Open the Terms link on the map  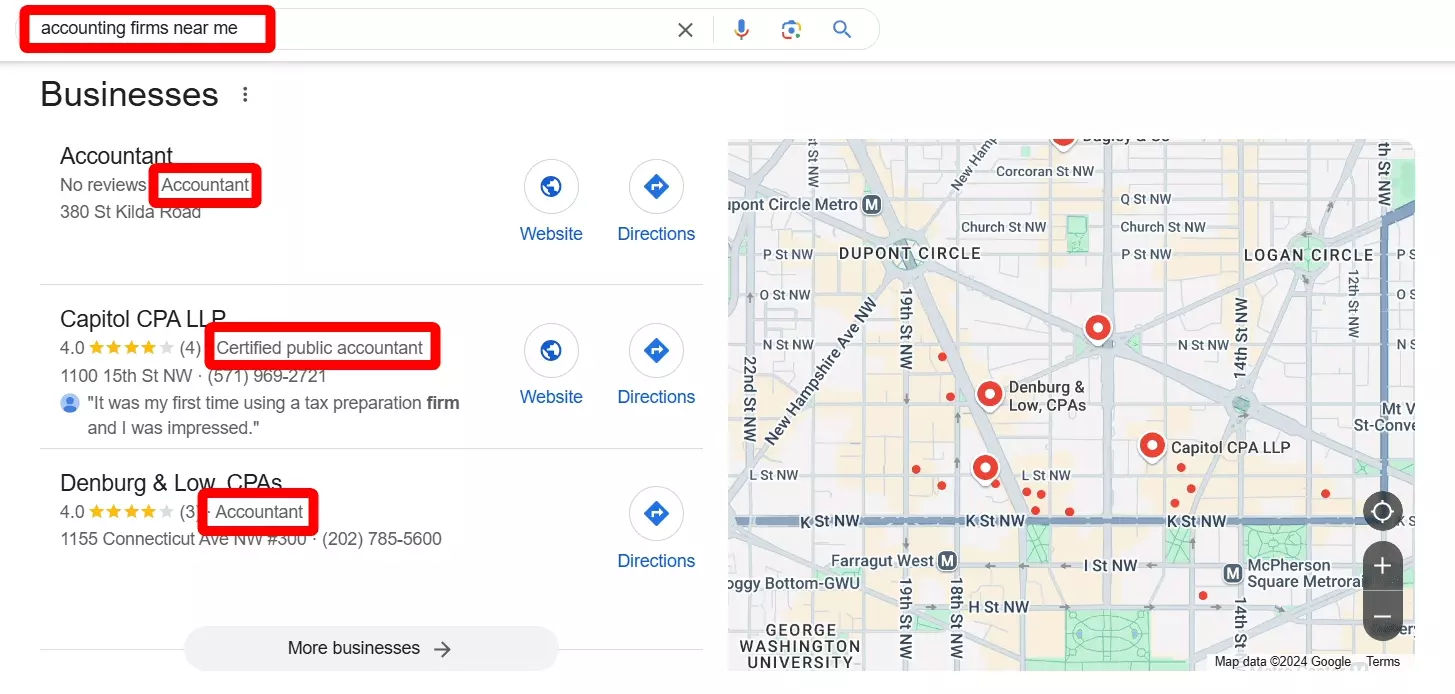click(1383, 661)
